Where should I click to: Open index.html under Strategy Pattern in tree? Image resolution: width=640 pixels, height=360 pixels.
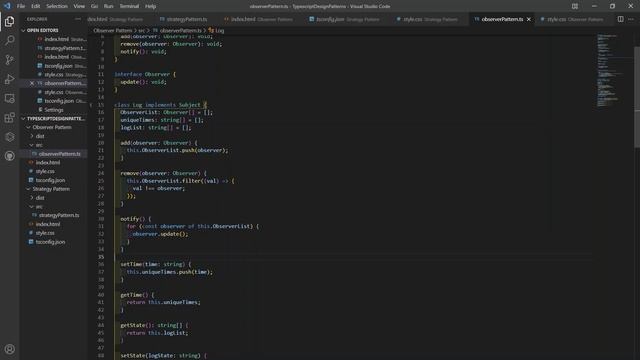tap(53, 224)
